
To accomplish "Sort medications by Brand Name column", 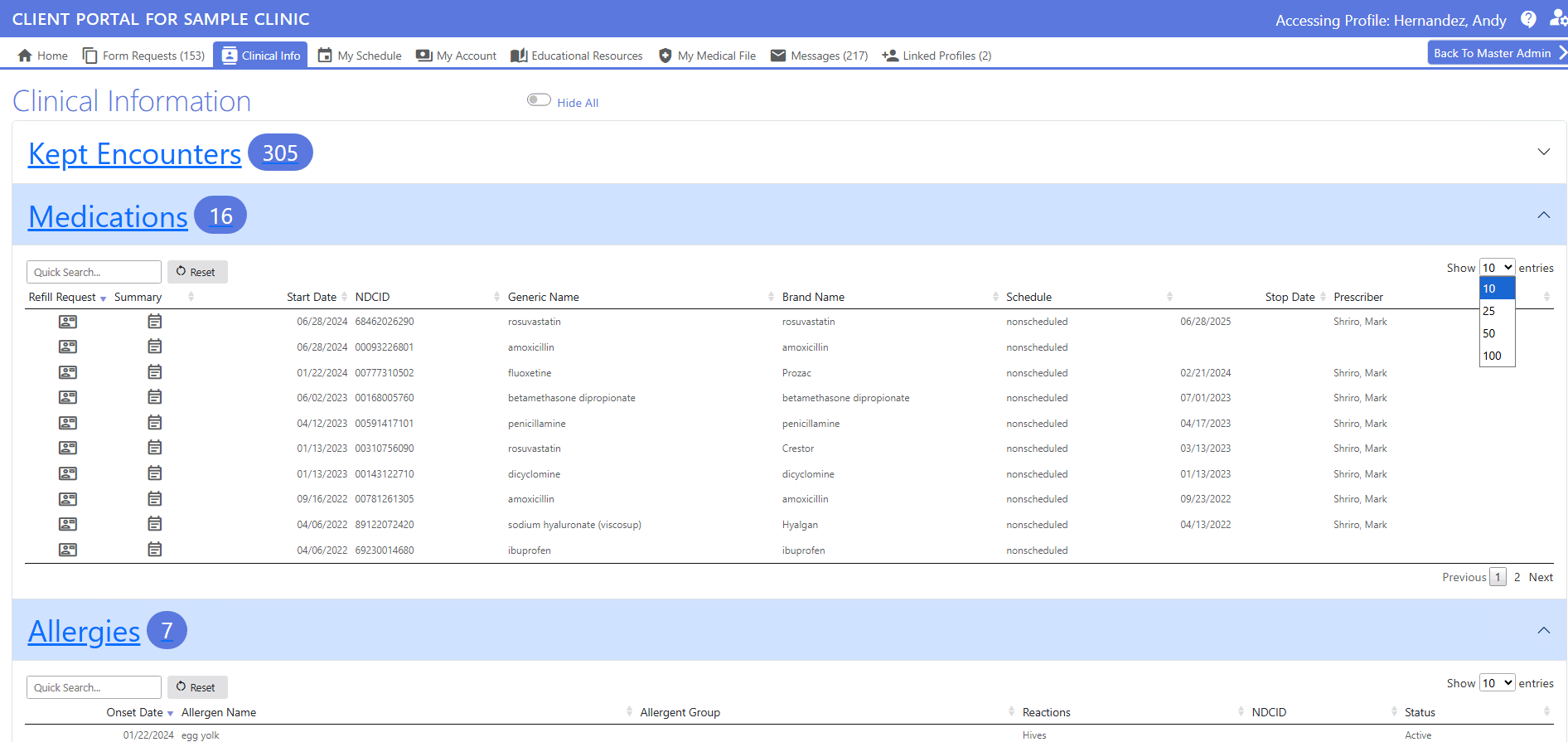I will point(813,297).
